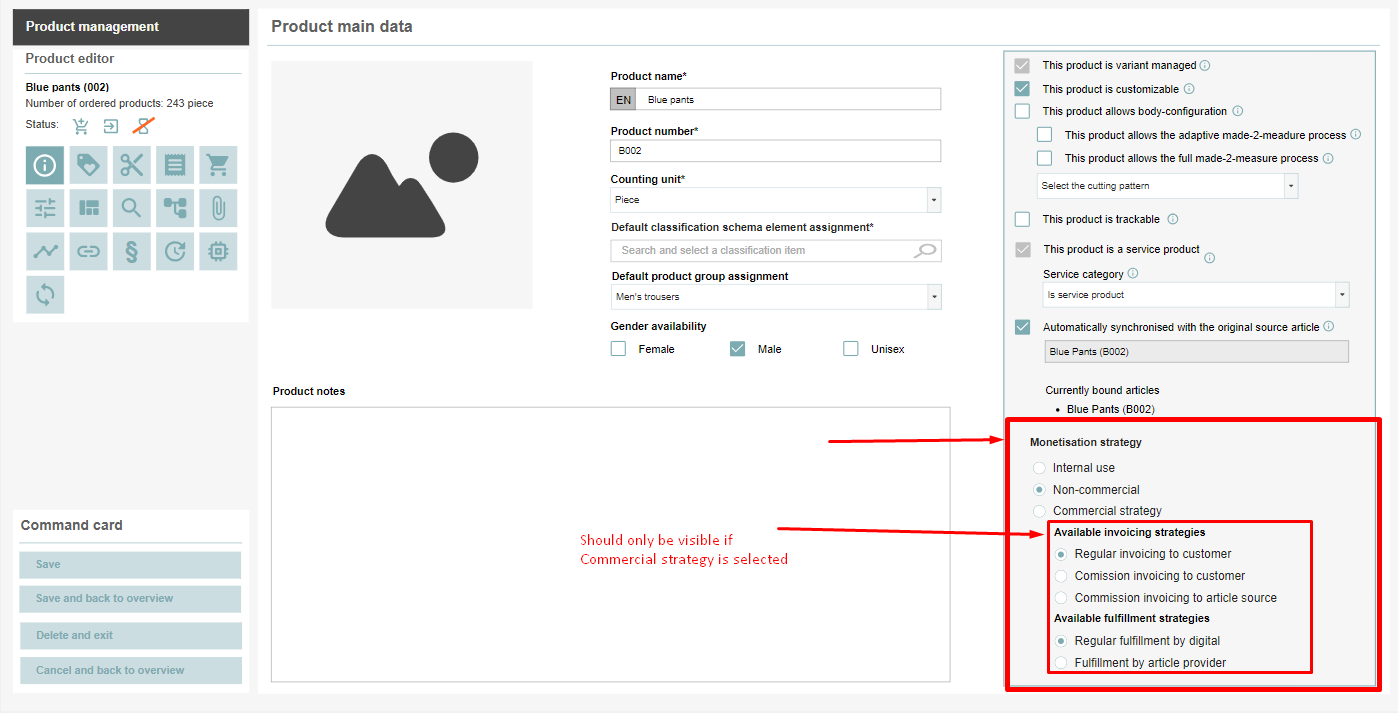Open the price tag heart icon section

(88, 165)
